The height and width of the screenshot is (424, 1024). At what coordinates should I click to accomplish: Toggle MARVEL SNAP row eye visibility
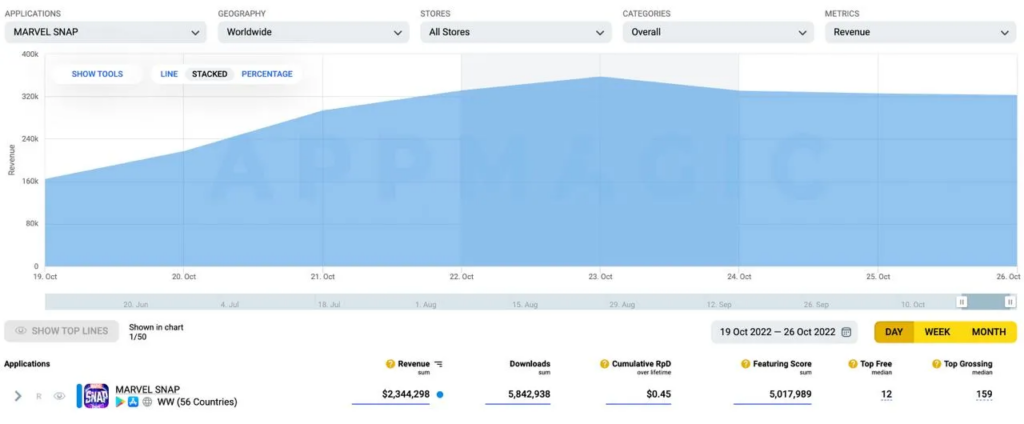point(59,396)
